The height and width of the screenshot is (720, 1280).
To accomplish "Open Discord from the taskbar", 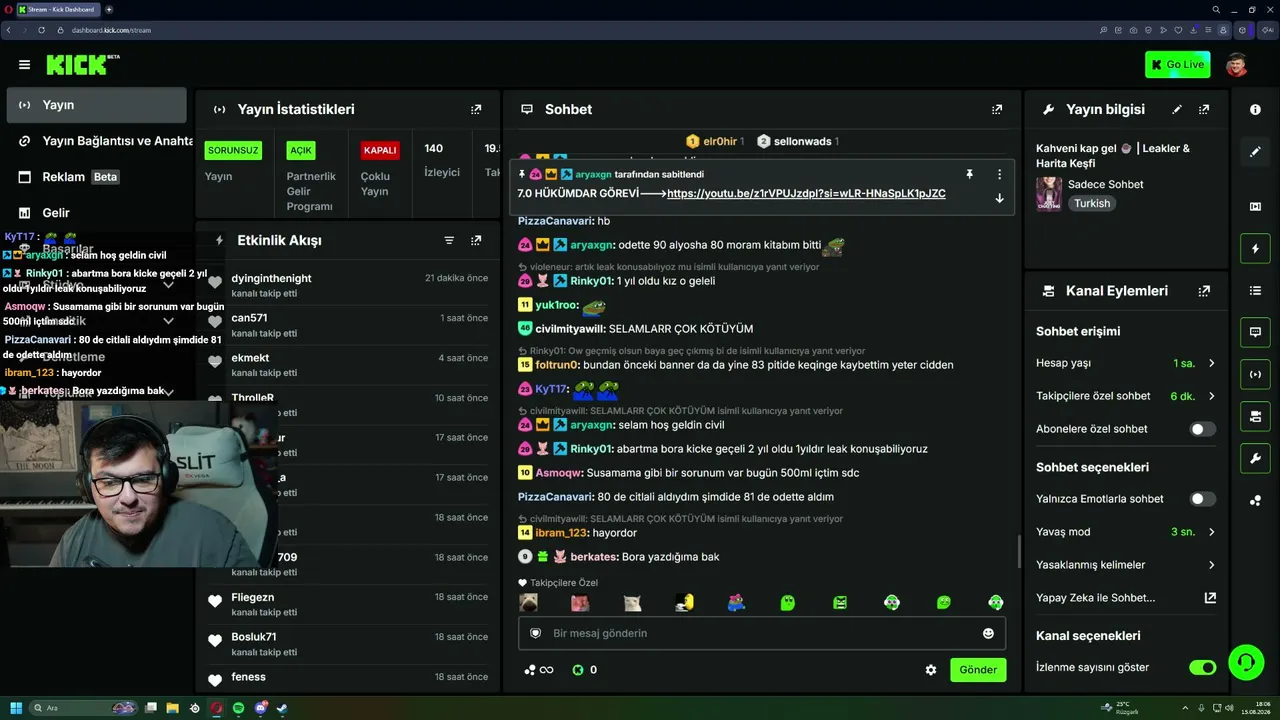I will (261, 708).
